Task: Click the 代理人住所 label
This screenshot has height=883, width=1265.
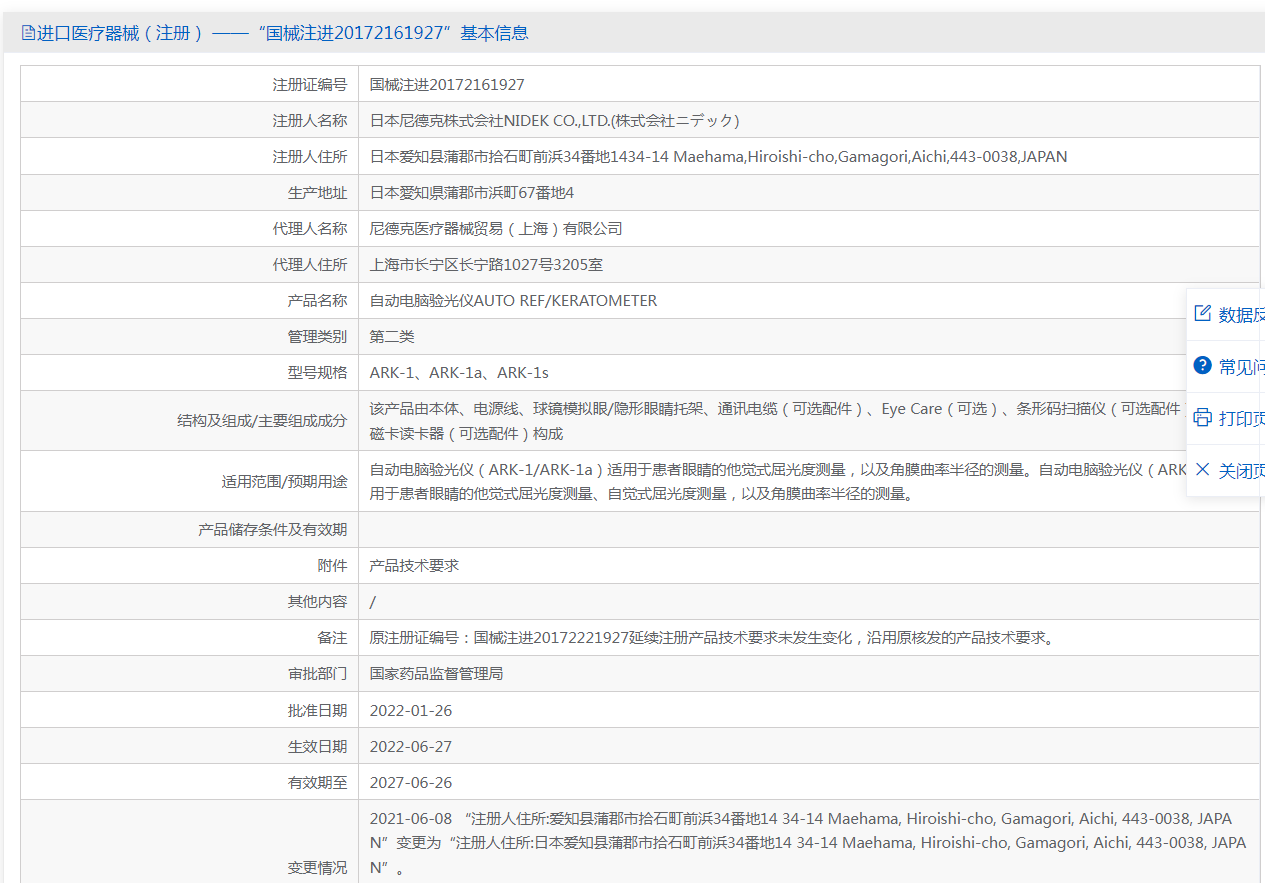Action: click(310, 264)
